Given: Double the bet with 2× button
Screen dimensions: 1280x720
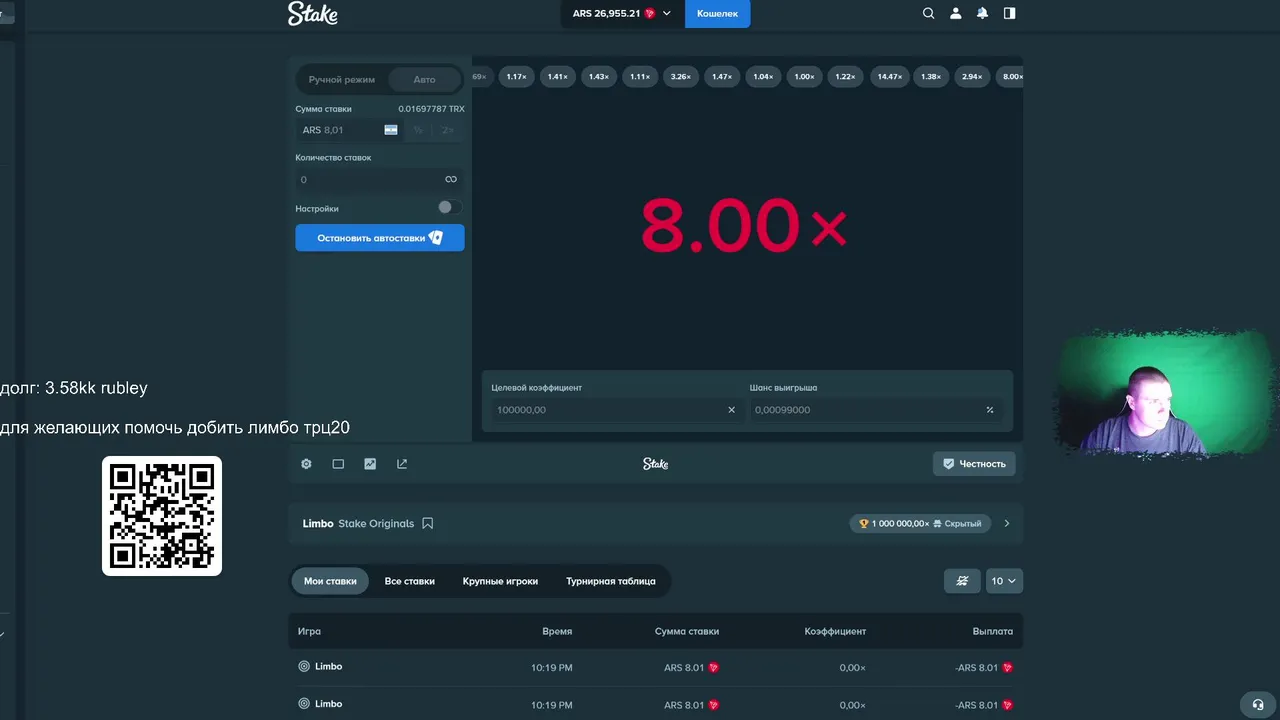Looking at the screenshot, I should 447,130.
